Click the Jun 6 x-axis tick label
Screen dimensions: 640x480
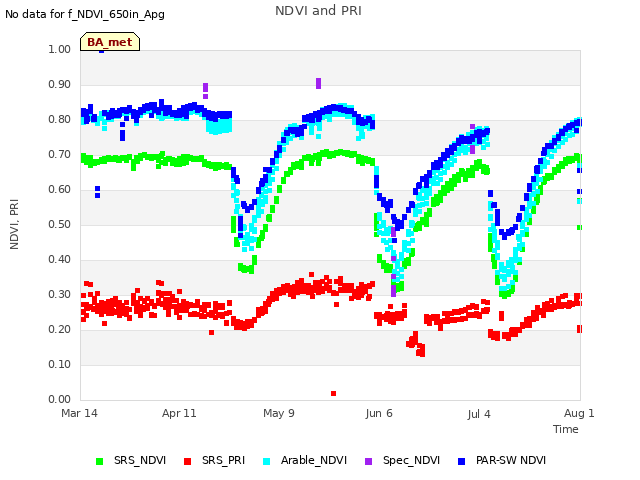(379, 413)
